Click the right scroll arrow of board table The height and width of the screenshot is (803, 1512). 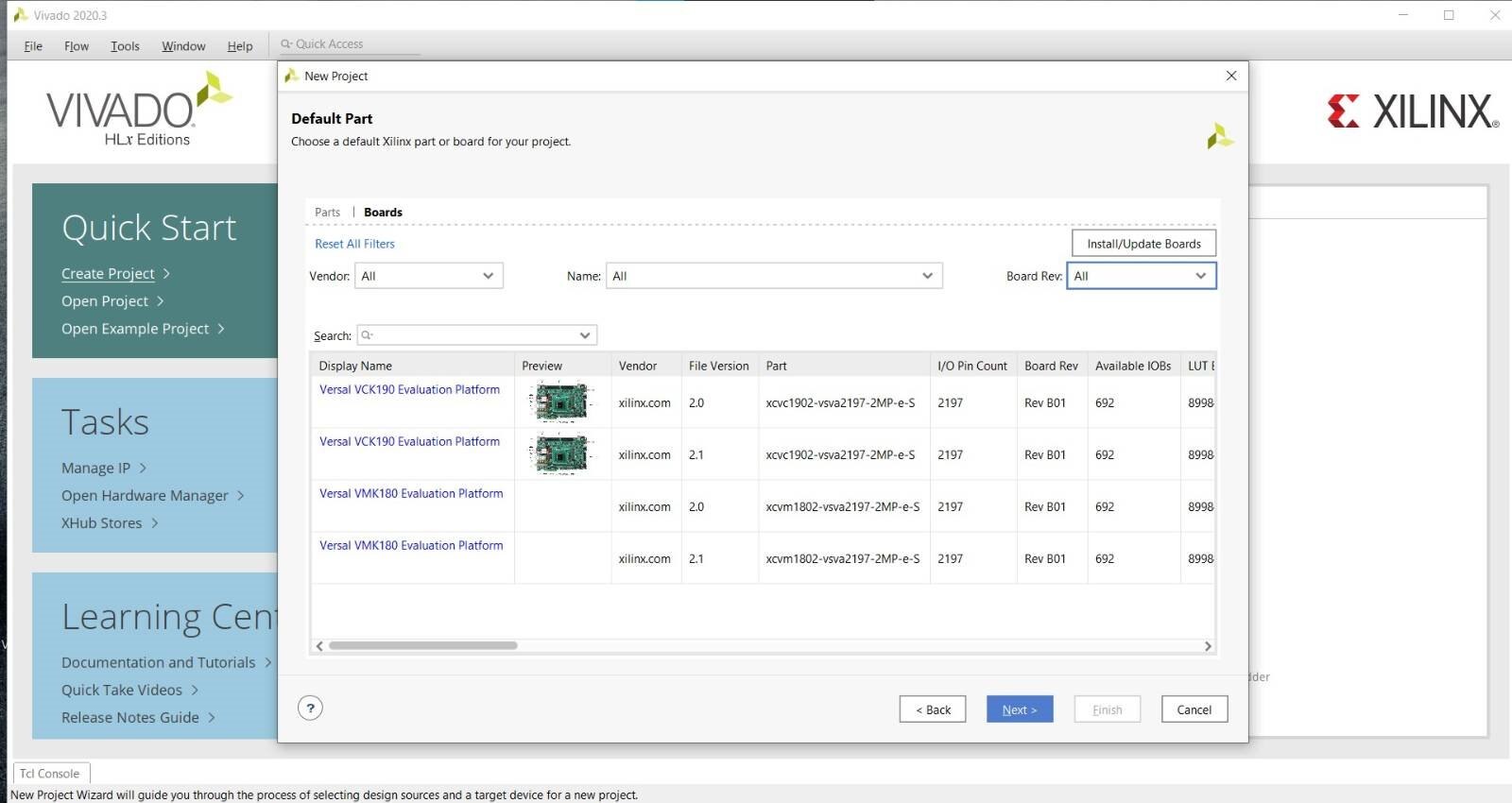pyautogui.click(x=1208, y=646)
